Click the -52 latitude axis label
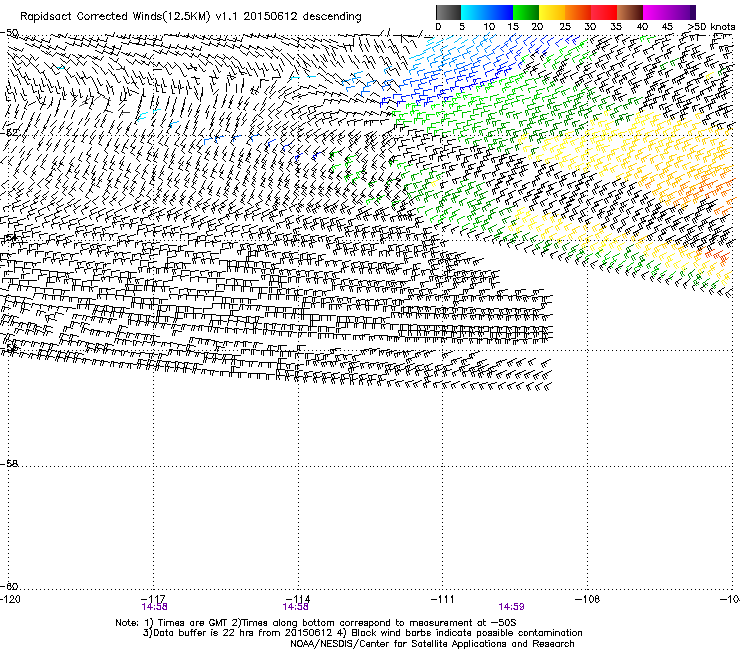This screenshot has width=740, height=650. click(x=9, y=133)
